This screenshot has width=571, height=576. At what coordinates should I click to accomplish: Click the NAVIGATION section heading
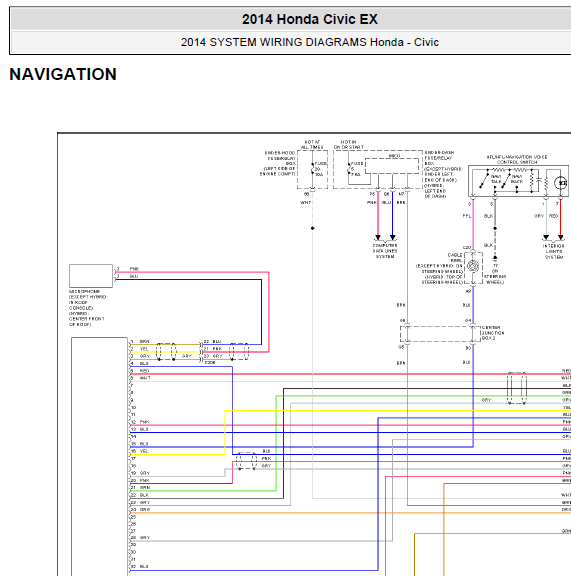tap(63, 74)
